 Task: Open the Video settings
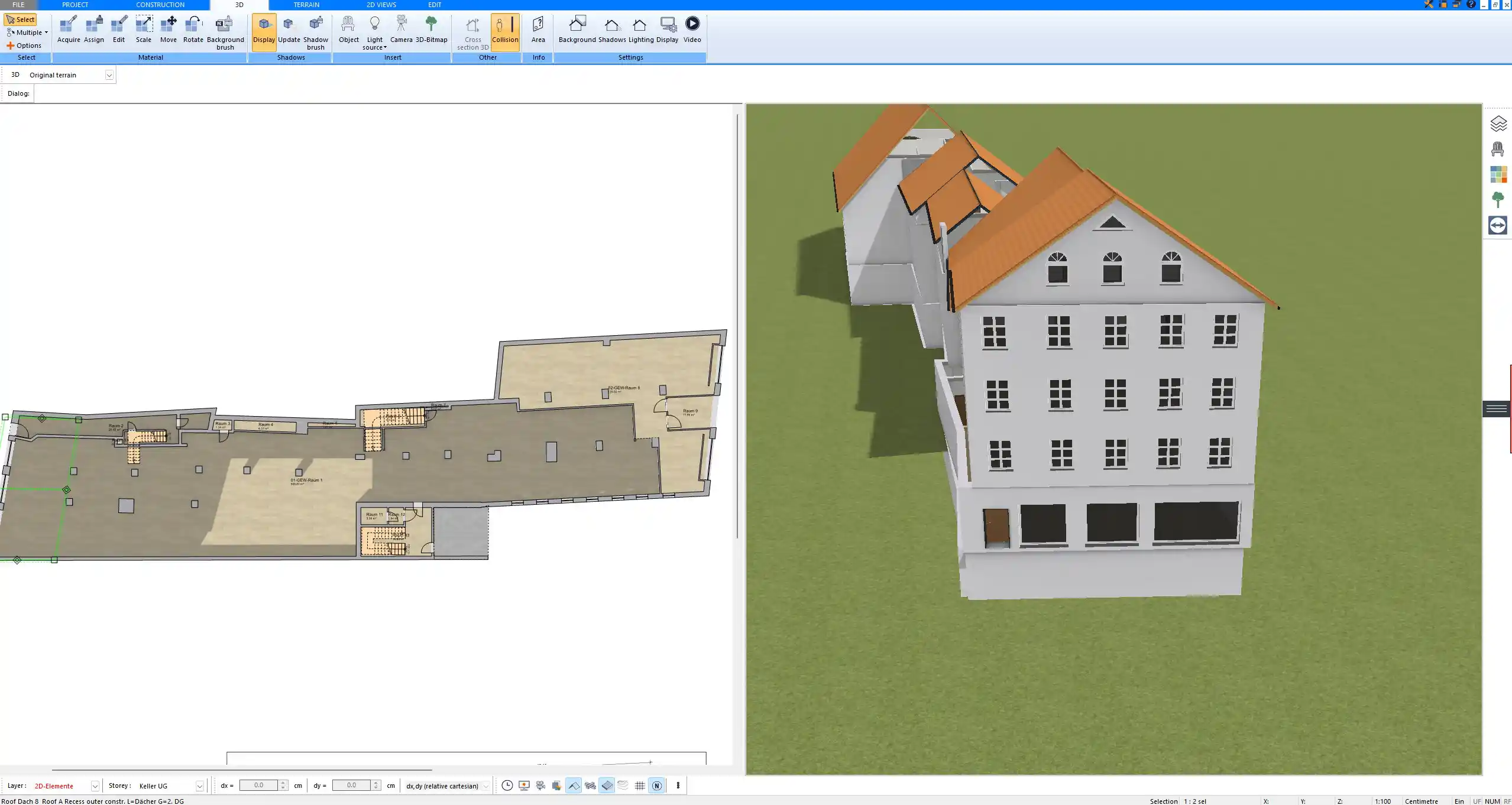pyautogui.click(x=692, y=30)
